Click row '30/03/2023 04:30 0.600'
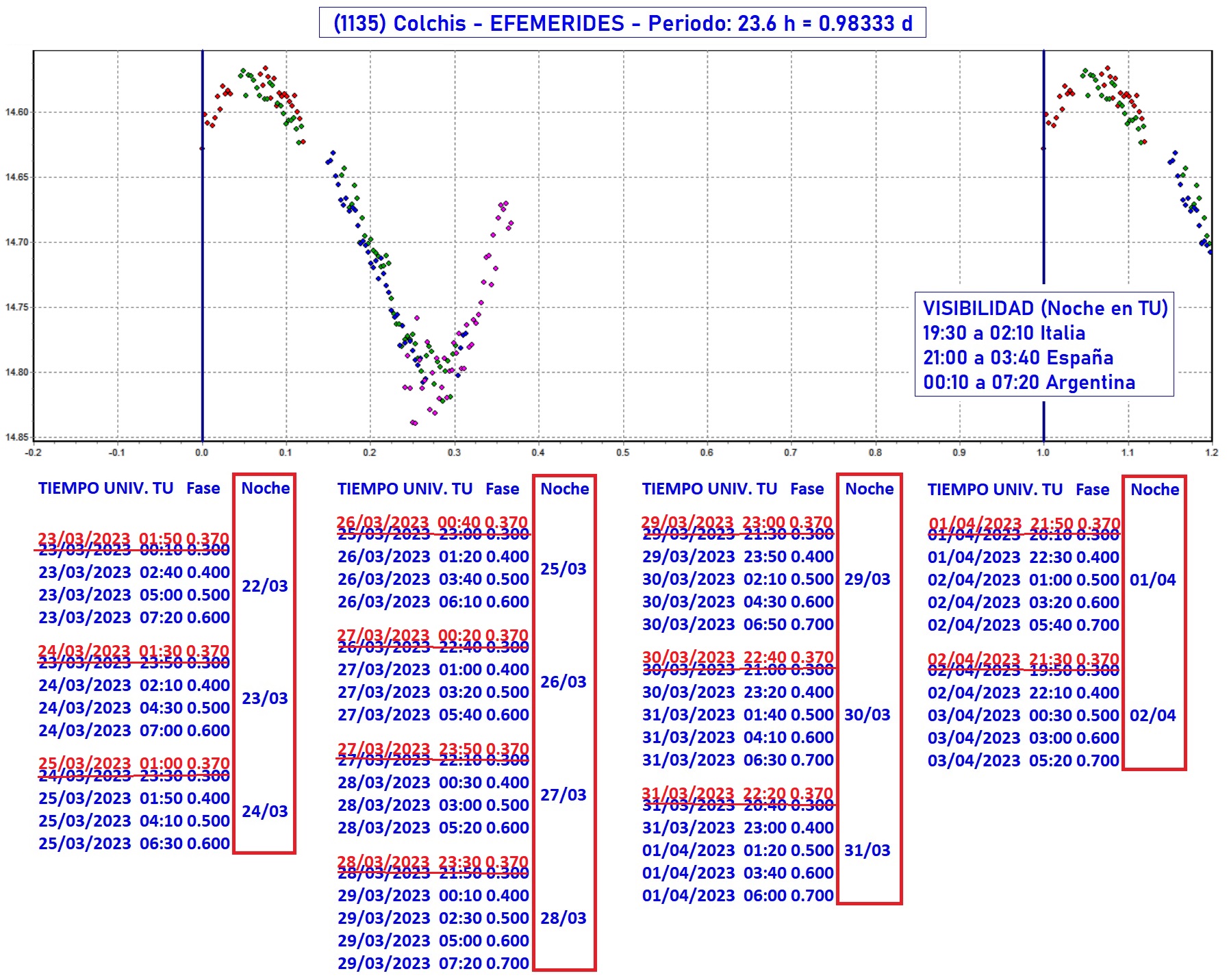1229x980 pixels. 738,602
